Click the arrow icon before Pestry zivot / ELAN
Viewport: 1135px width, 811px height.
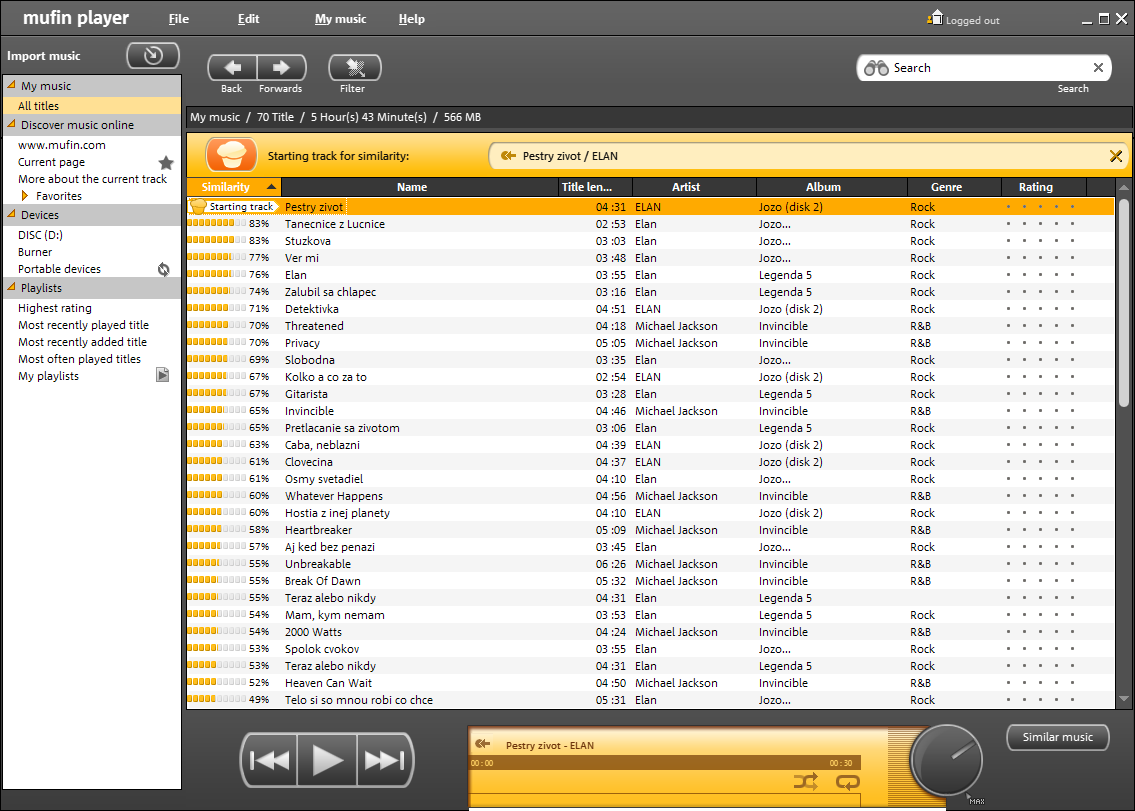(508, 156)
